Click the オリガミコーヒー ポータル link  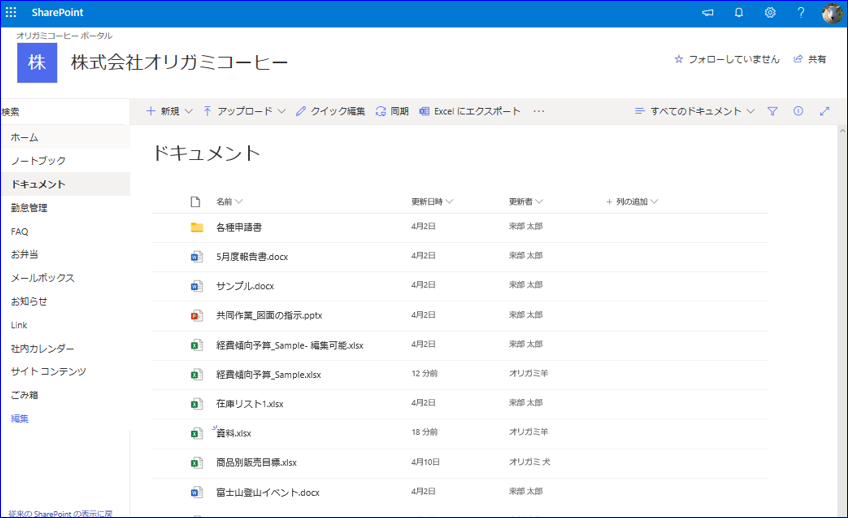click(64, 36)
